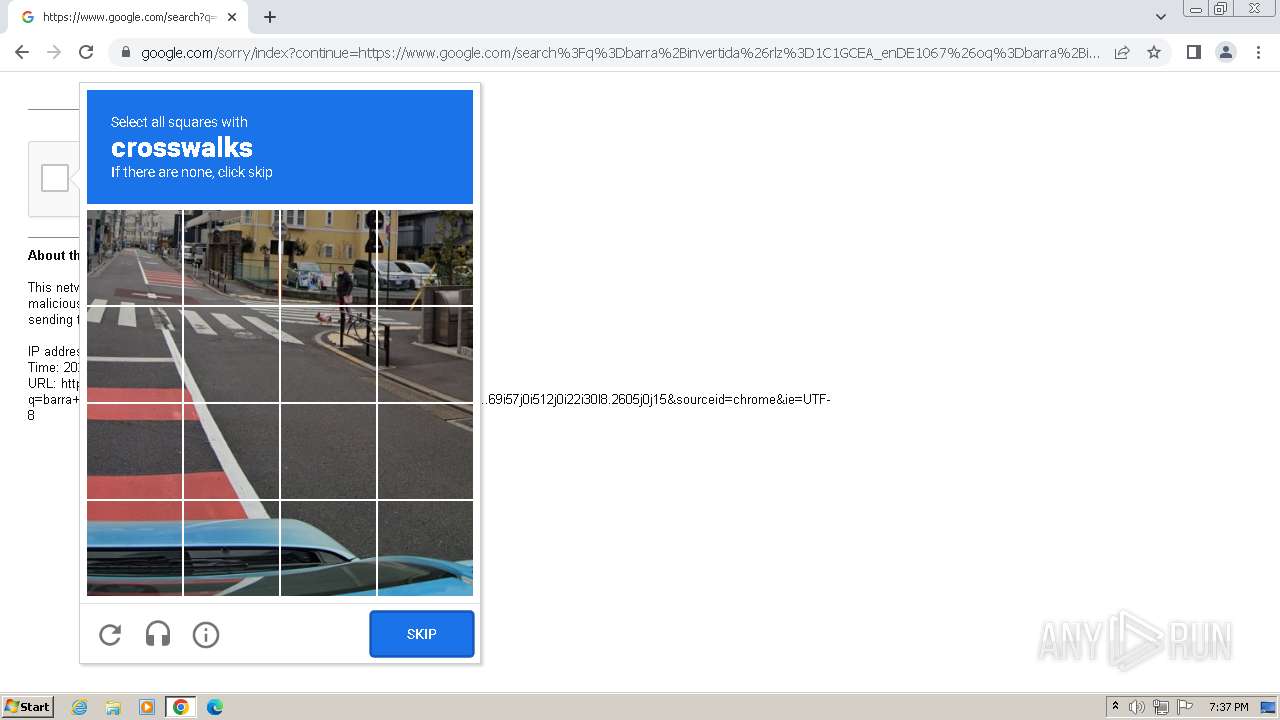Click the 'Select all squares with' text
This screenshot has height=720, width=1280.
click(179, 122)
